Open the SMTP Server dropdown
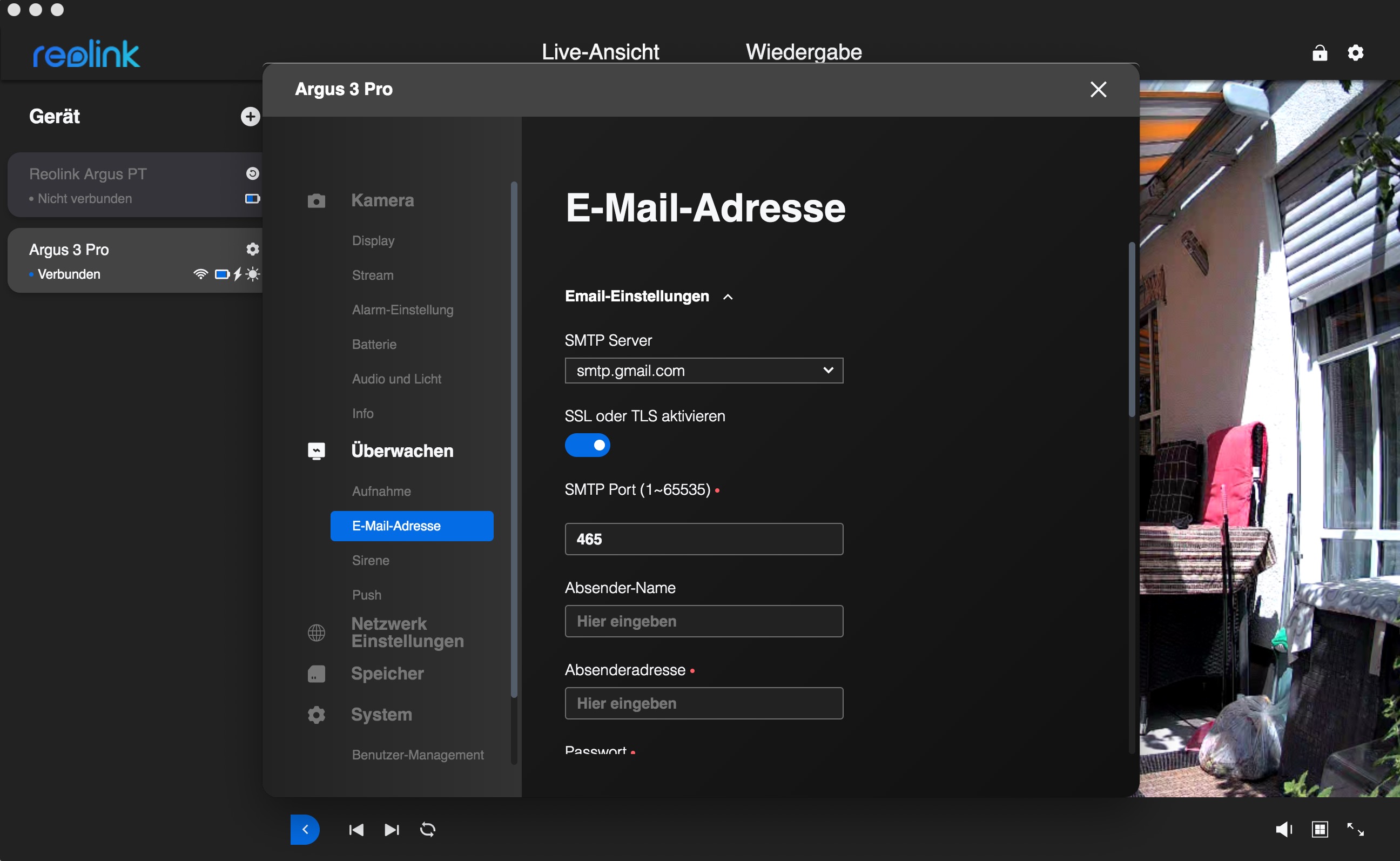1400x861 pixels. pos(703,370)
